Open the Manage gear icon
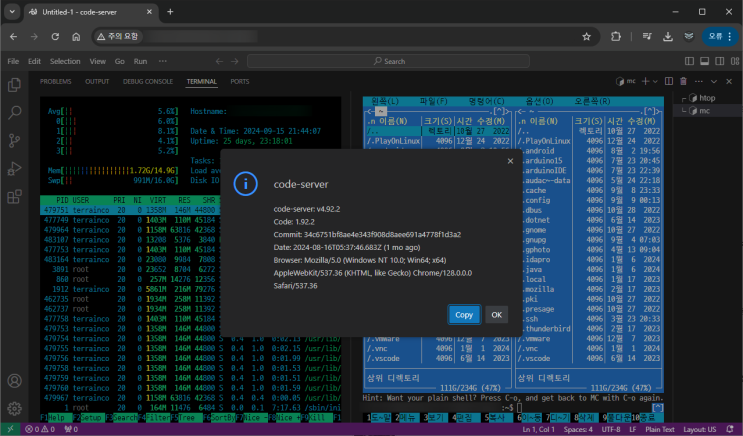The height and width of the screenshot is (436, 743). (x=14, y=408)
